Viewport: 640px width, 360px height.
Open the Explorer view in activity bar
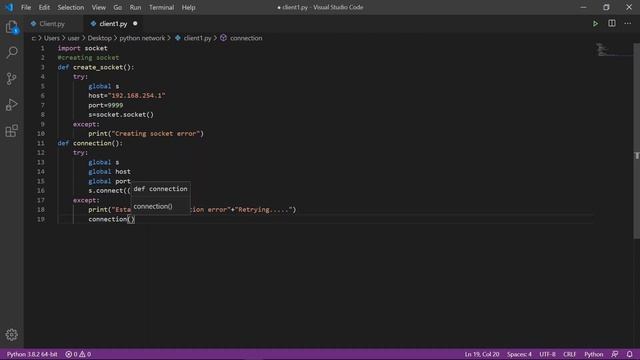tap(12, 27)
